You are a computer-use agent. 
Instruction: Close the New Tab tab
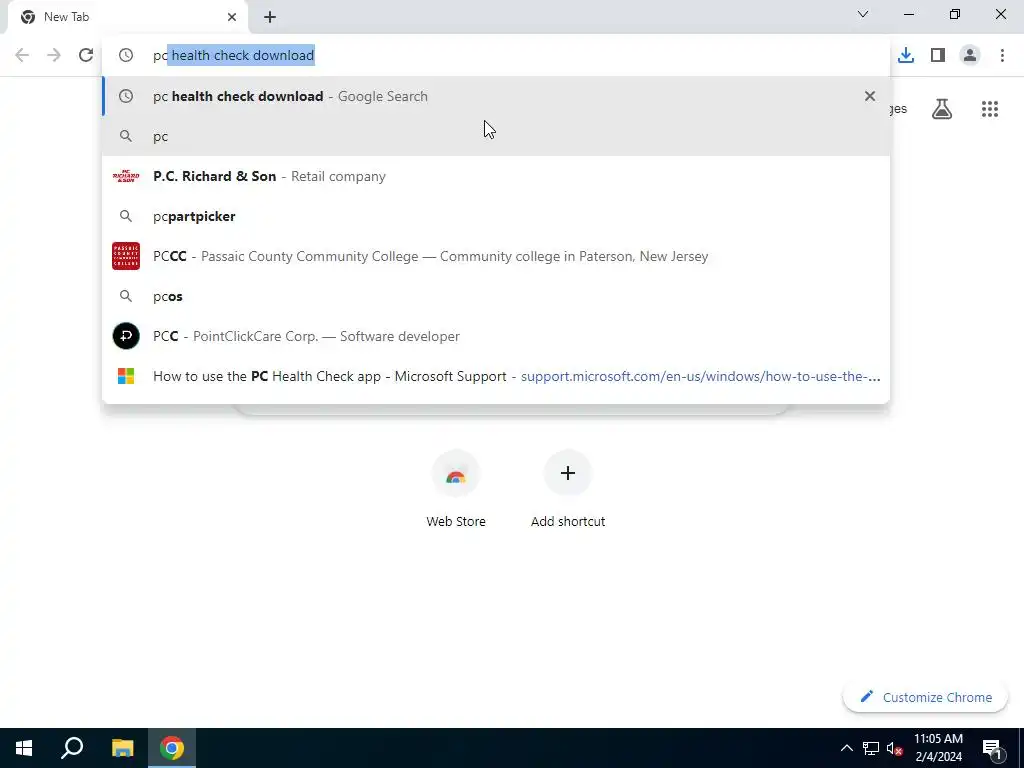pos(232,17)
